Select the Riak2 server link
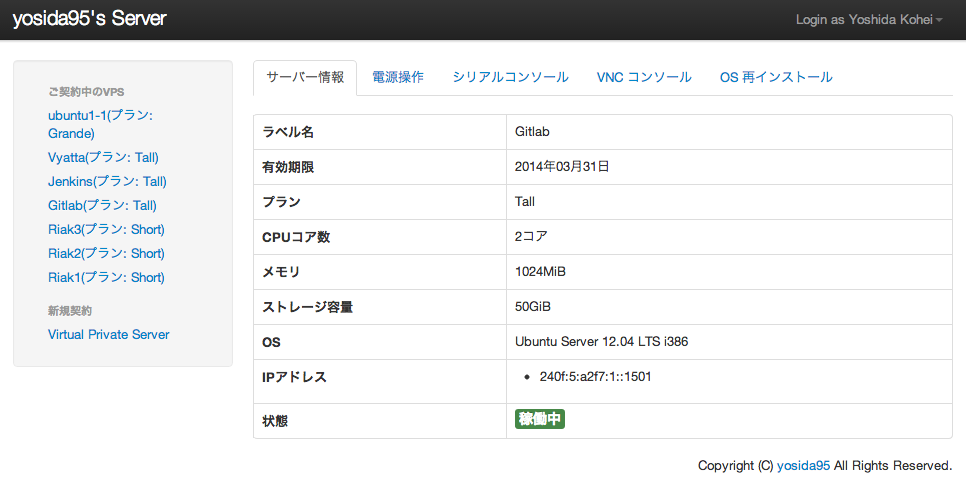Viewport: 966px width, 480px height. point(106,253)
